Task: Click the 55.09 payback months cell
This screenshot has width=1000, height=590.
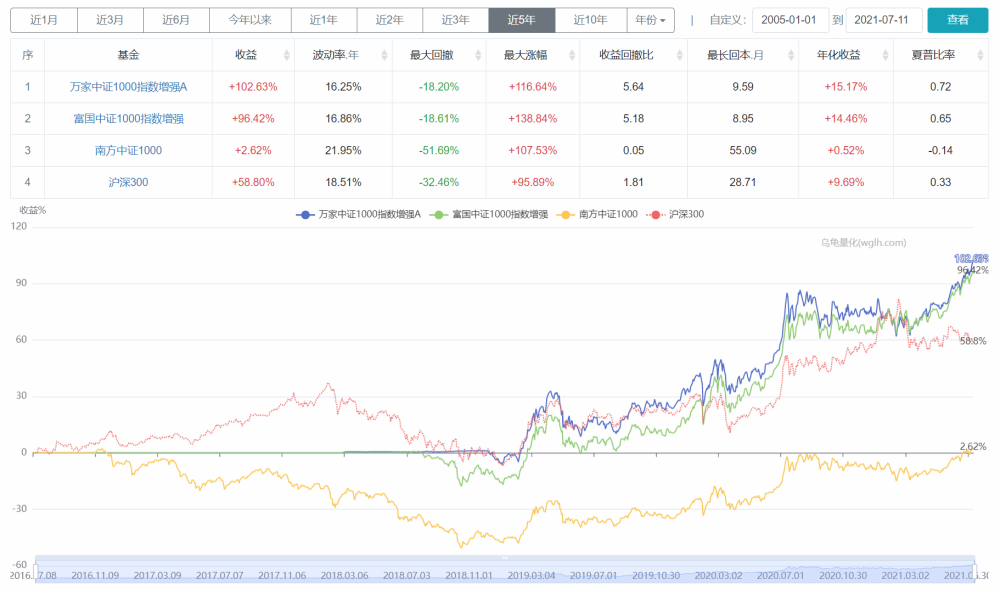Action: pyautogui.click(x=743, y=151)
